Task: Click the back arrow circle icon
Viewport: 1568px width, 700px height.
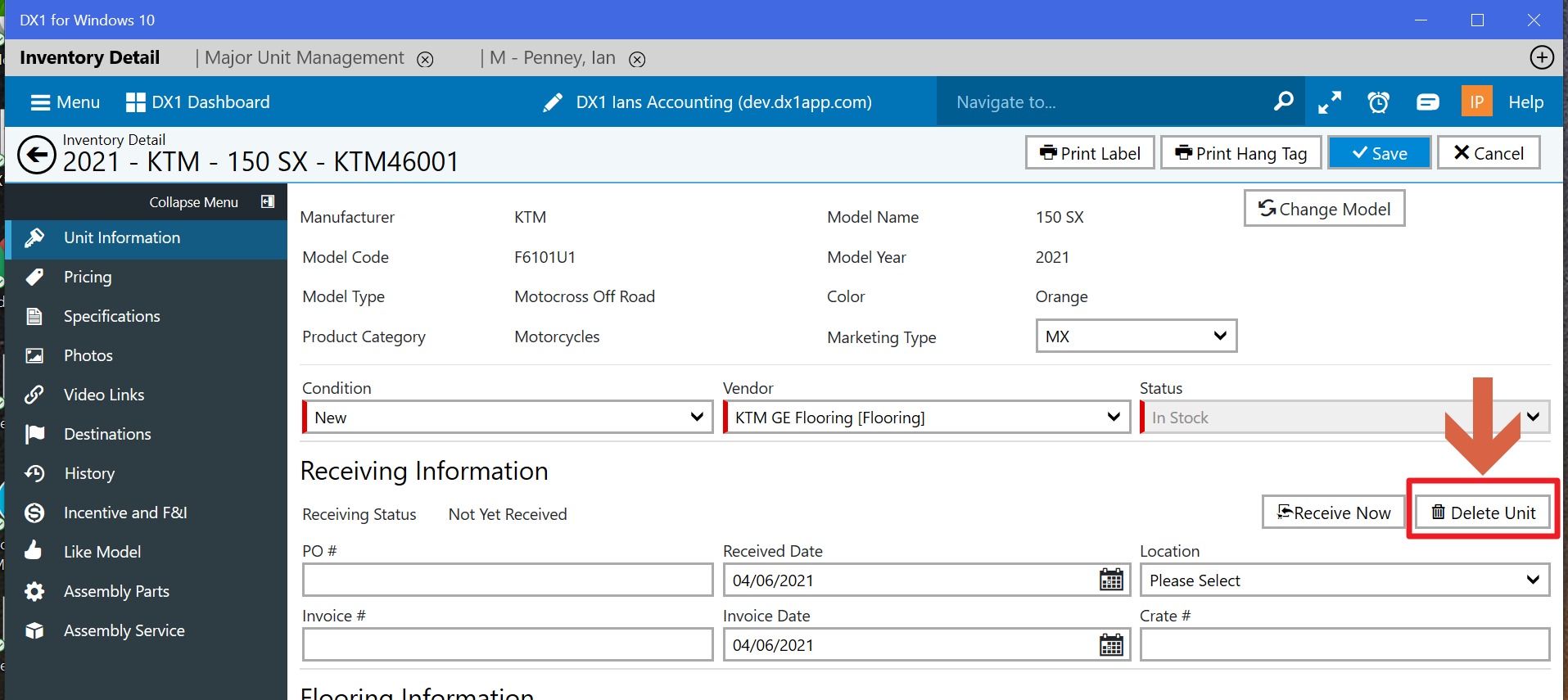Action: [37, 155]
